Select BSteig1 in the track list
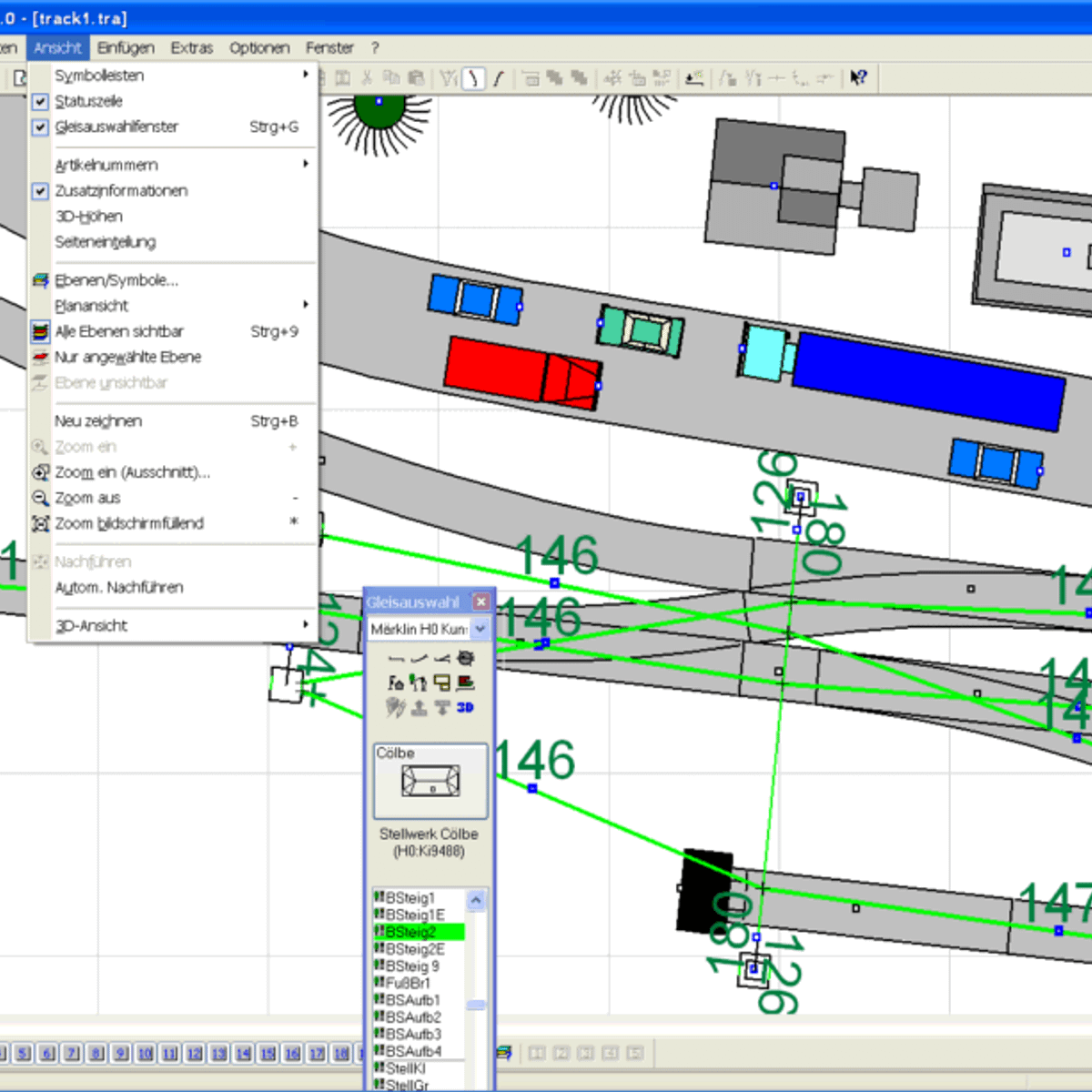 pos(420,898)
